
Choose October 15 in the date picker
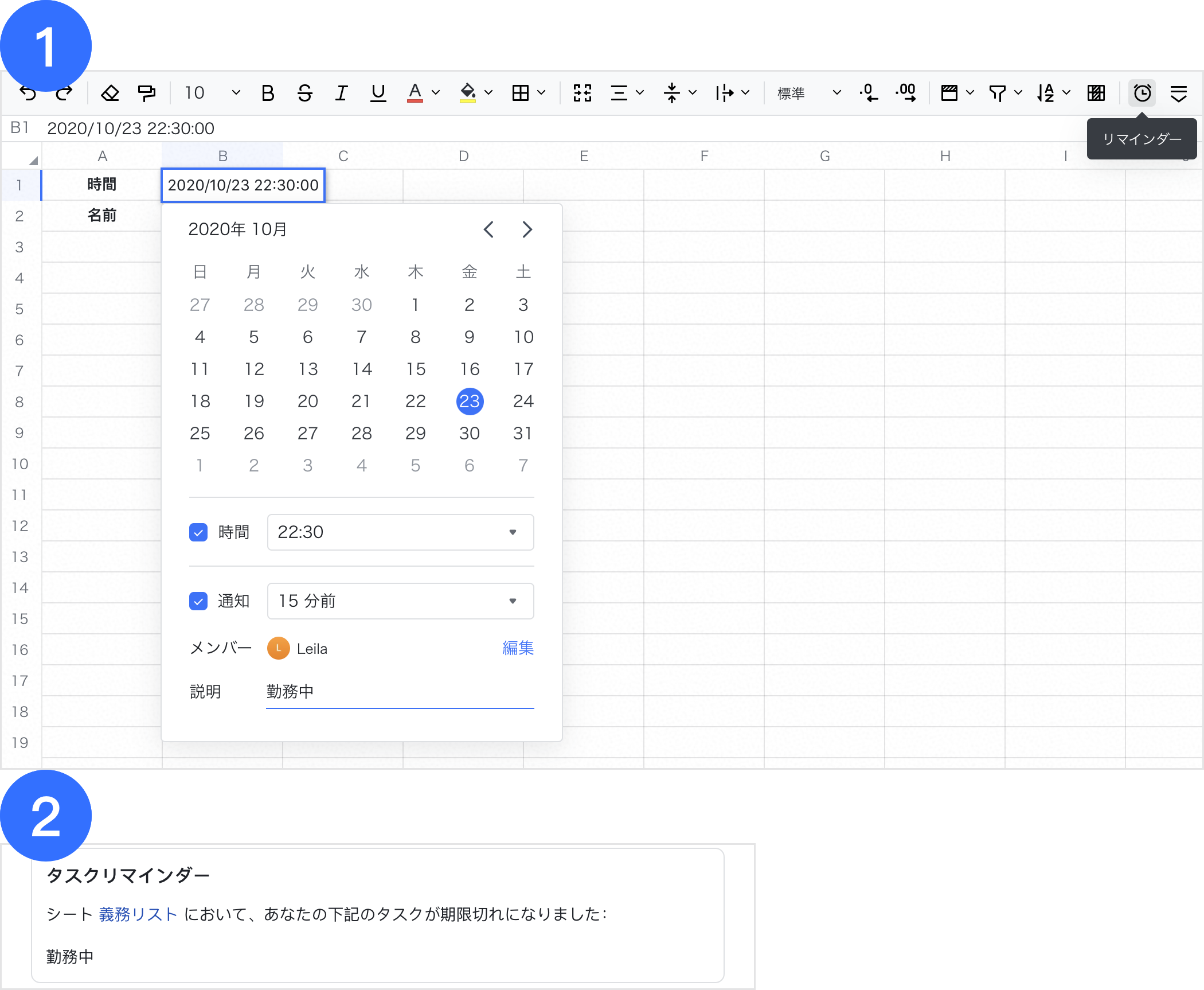click(416, 369)
